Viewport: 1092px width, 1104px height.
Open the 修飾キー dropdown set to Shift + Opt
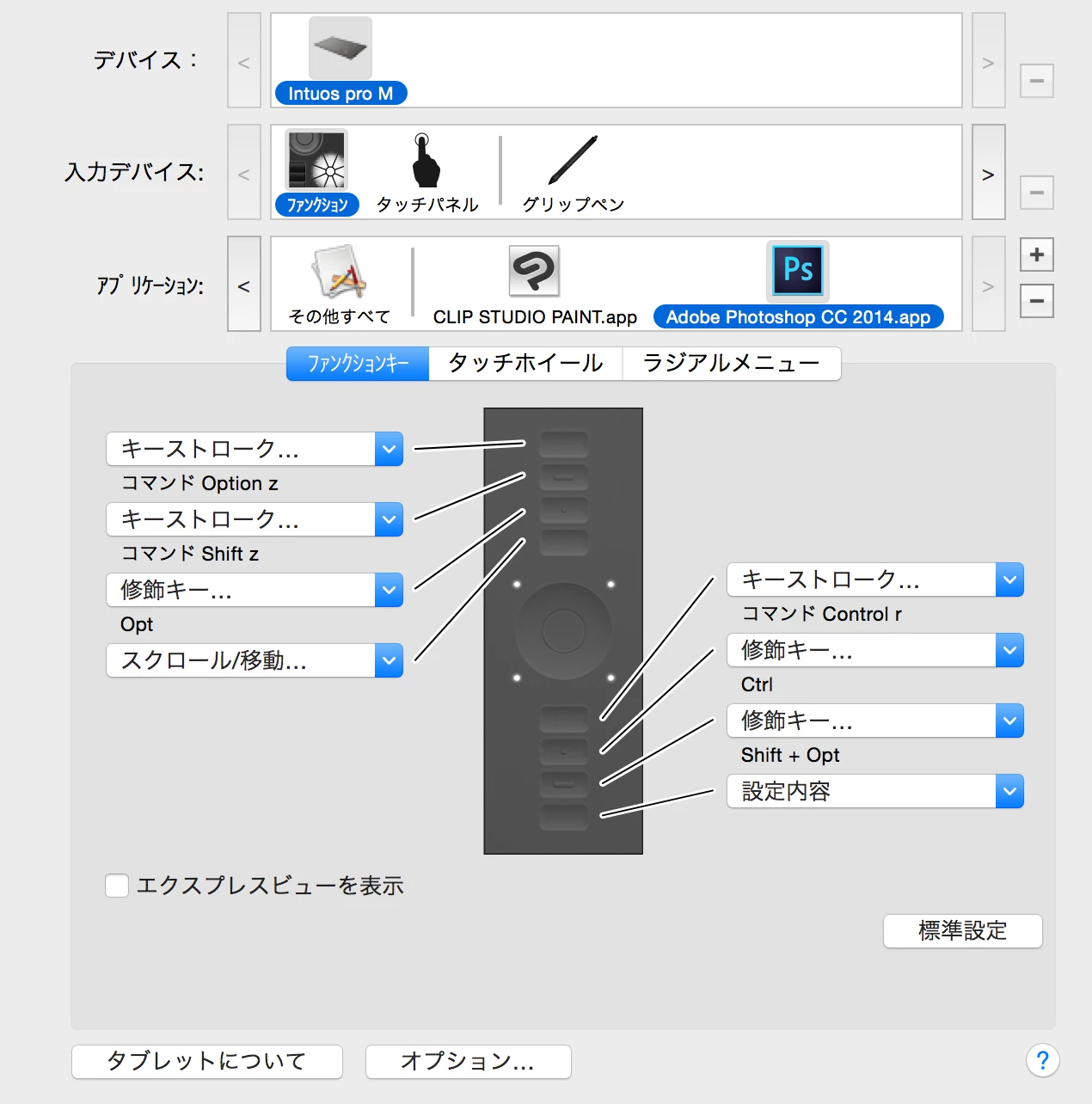[x=875, y=721]
